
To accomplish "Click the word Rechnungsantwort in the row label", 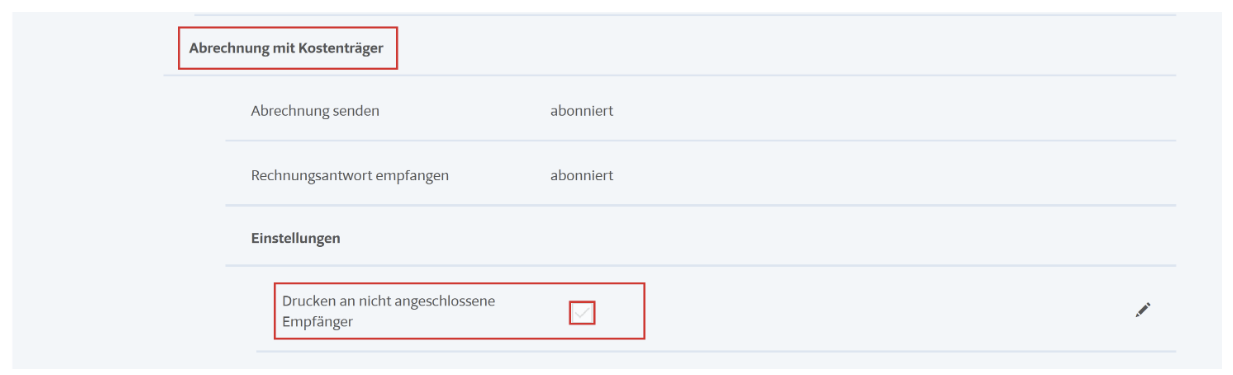I will click(310, 175).
